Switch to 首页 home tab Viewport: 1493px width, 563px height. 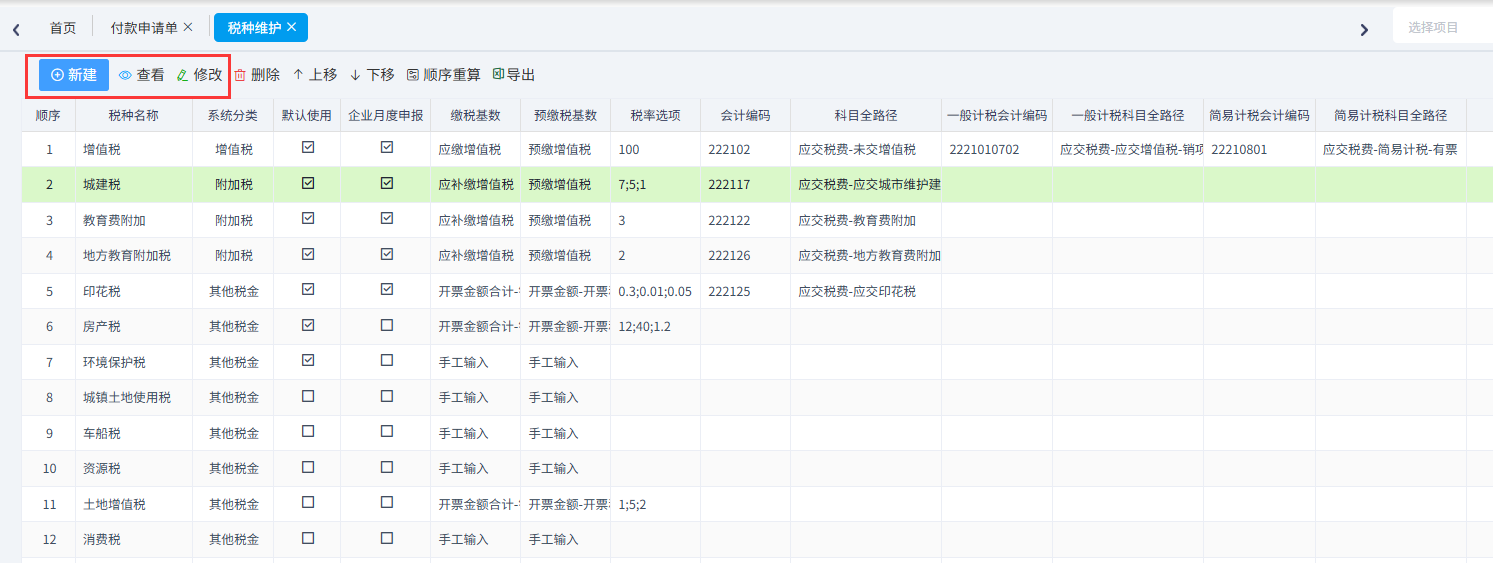pos(63,28)
